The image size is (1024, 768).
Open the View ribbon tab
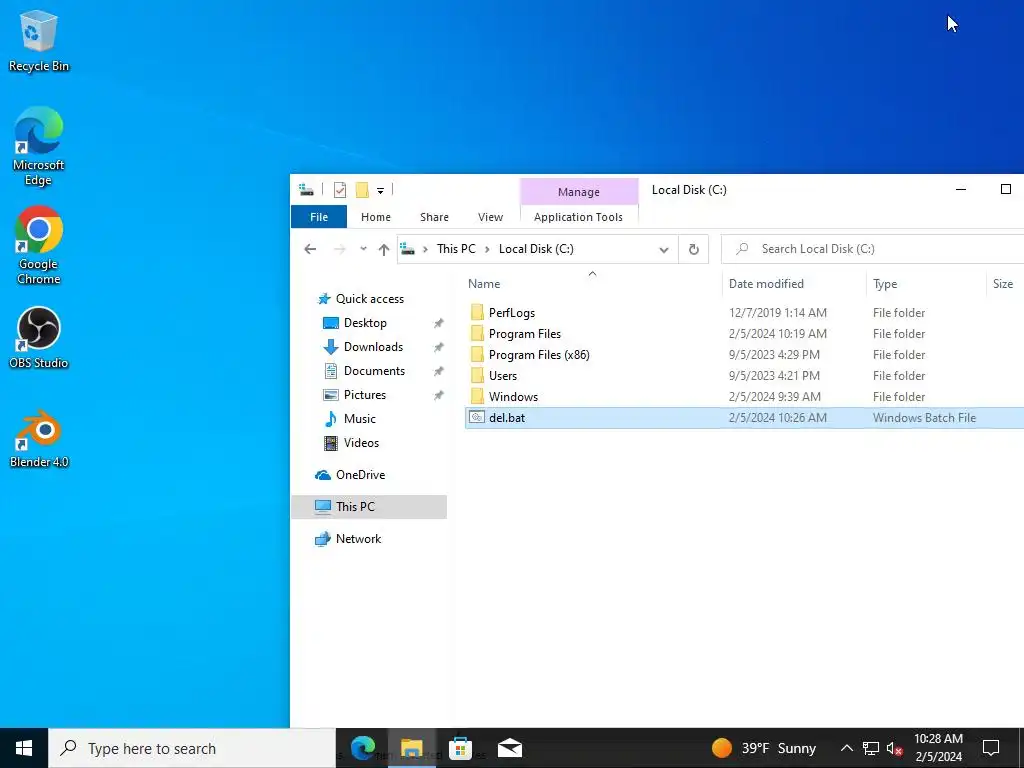490,217
